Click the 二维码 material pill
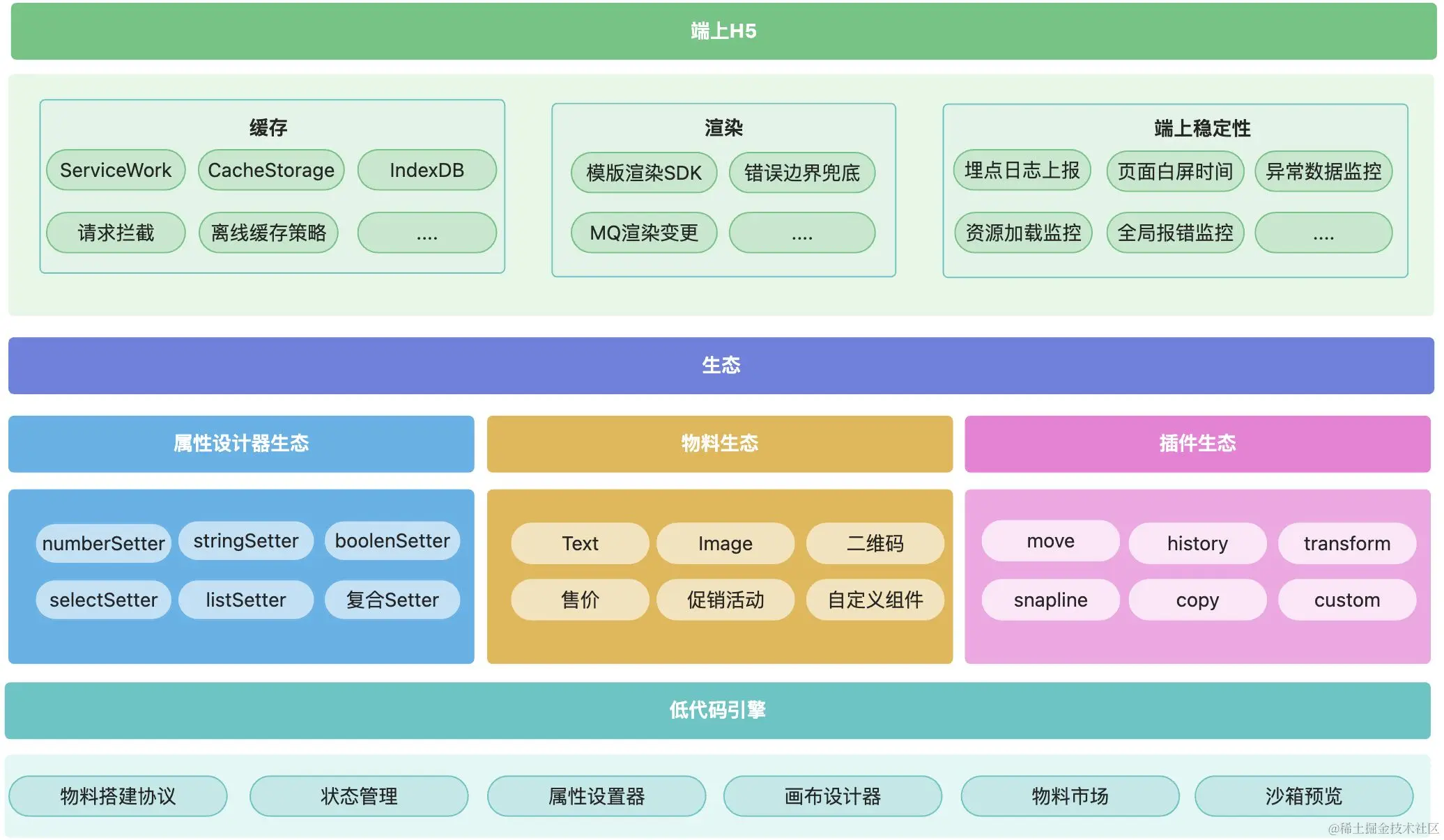Image resolution: width=1444 pixels, height=840 pixels. [x=875, y=543]
